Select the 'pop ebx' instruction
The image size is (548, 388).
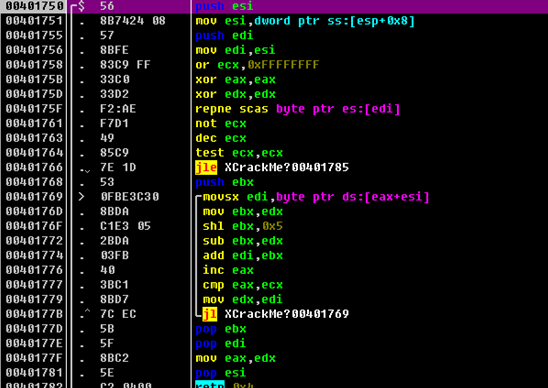(221, 329)
